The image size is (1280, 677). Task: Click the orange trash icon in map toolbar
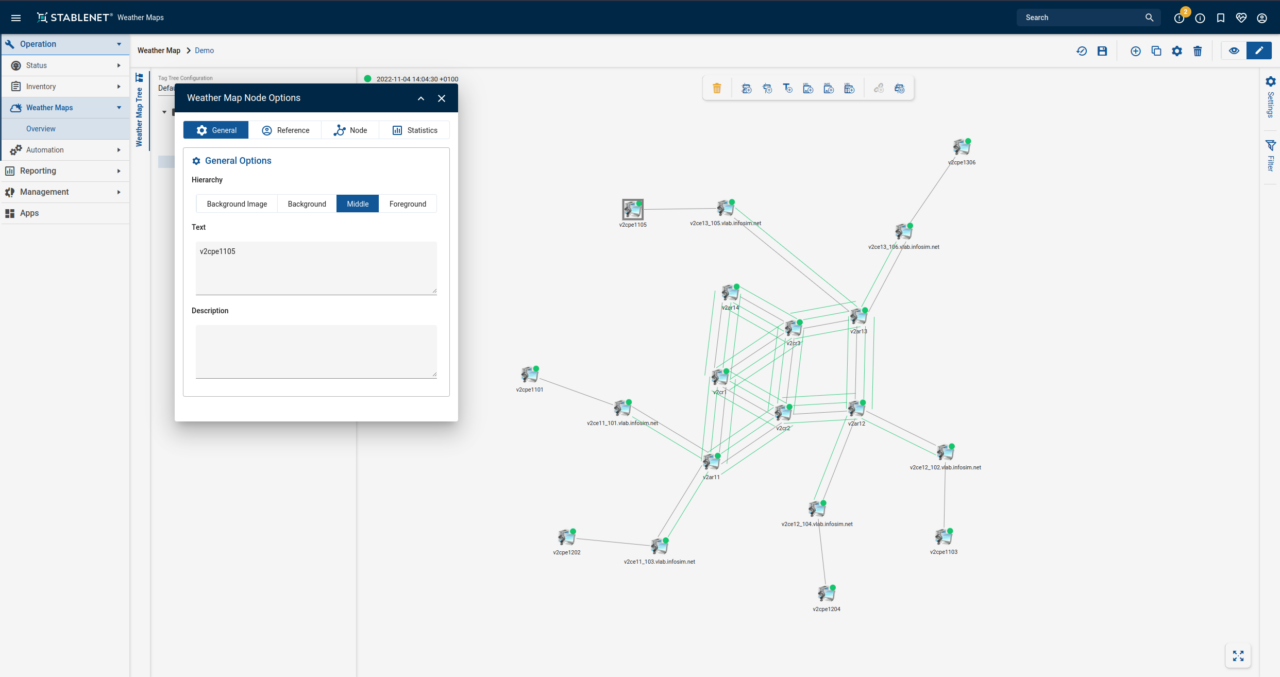tap(717, 89)
